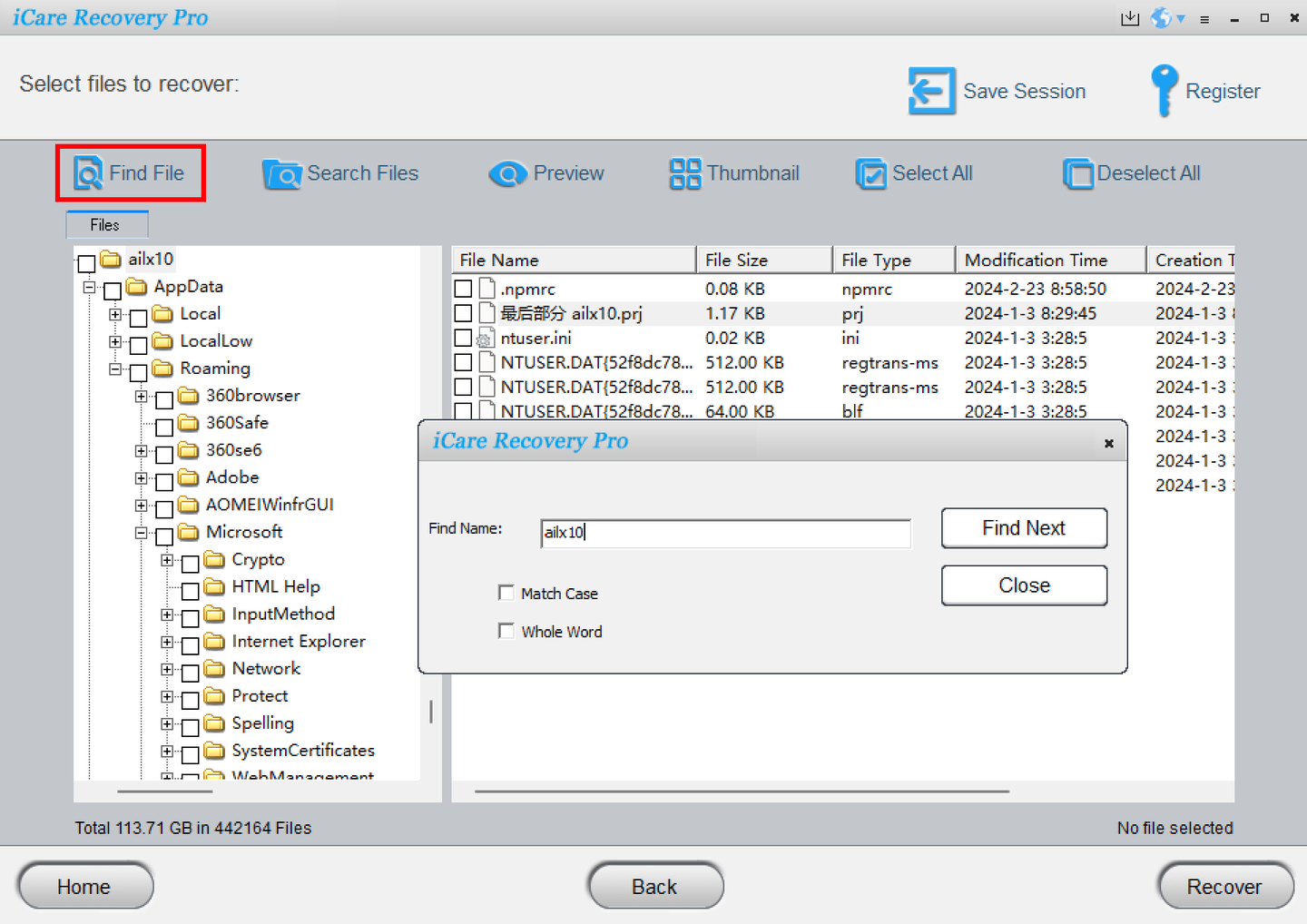The image size is (1307, 924).
Task: Click the Find Next button
Action: 1024,528
